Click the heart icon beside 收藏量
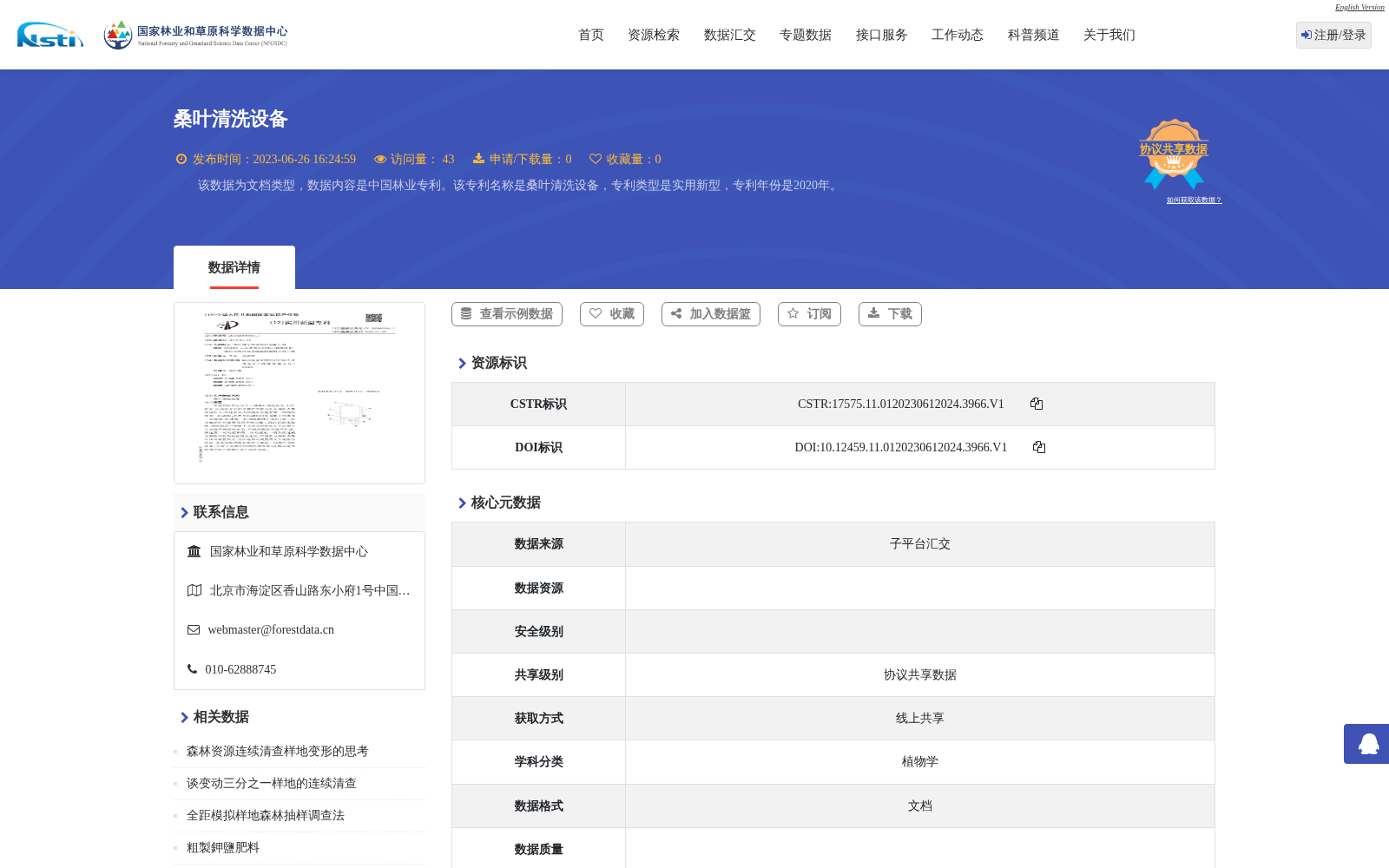The image size is (1389, 868). pos(596,159)
